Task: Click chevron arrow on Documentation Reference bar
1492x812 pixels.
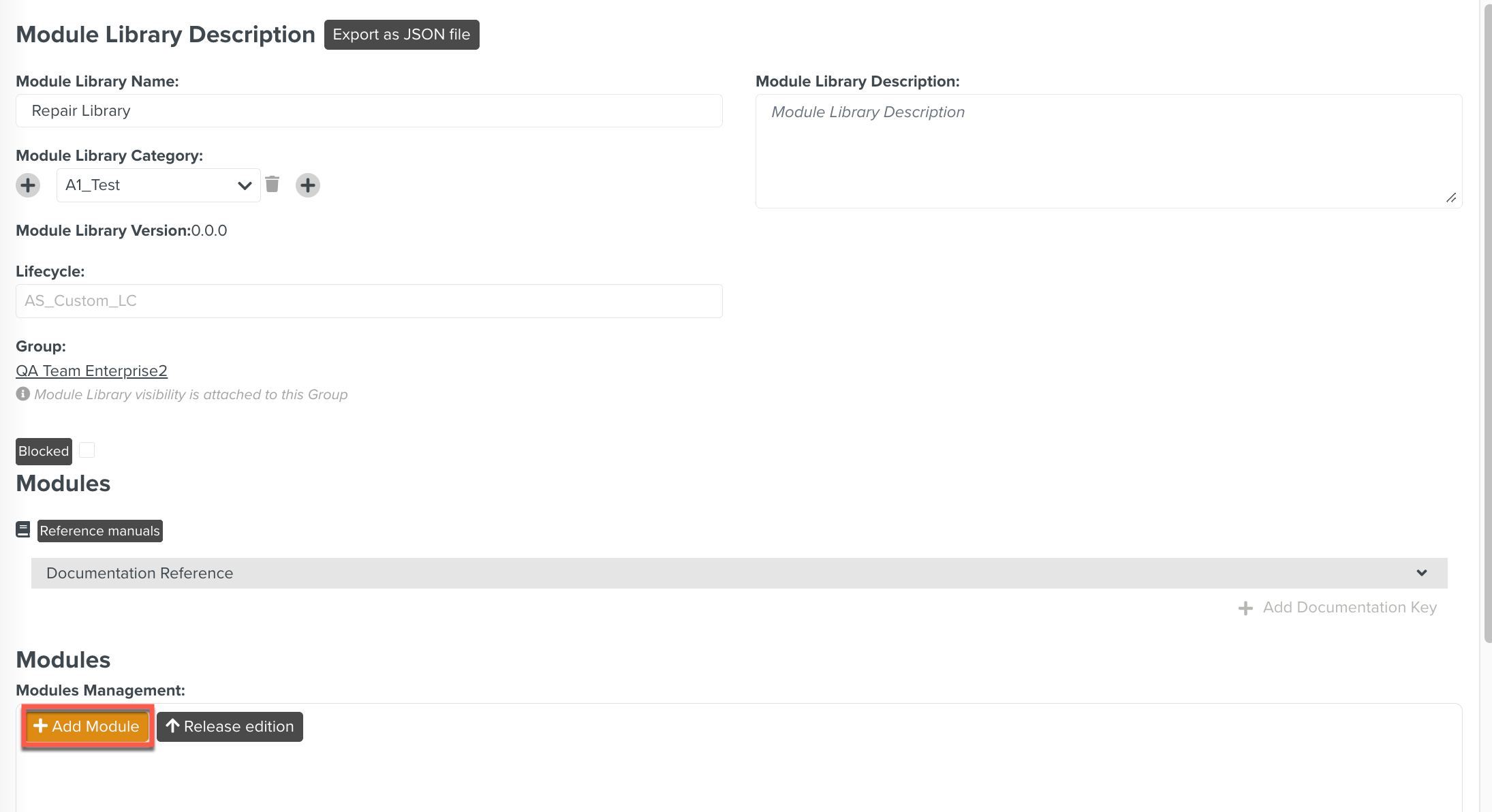Action: pos(1422,574)
